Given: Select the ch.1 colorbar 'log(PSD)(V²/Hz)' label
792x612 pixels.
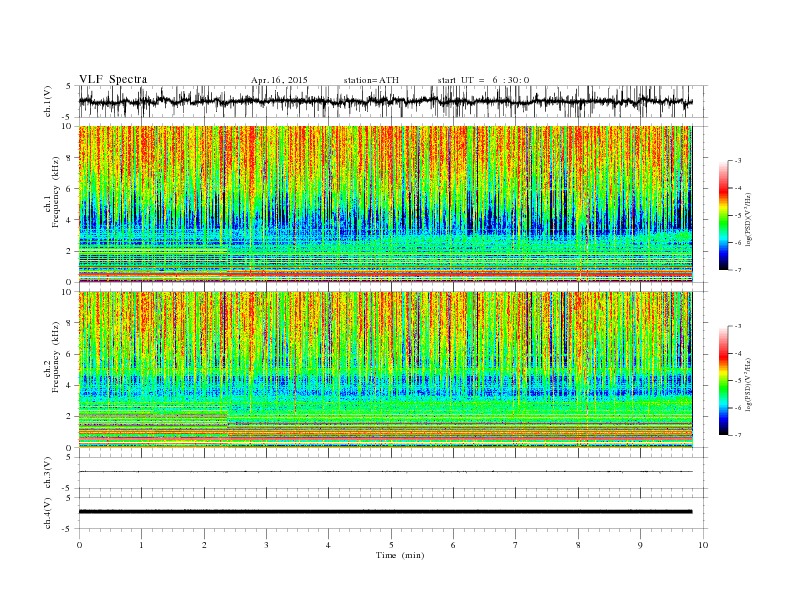Looking at the screenshot, I should [x=748, y=218].
